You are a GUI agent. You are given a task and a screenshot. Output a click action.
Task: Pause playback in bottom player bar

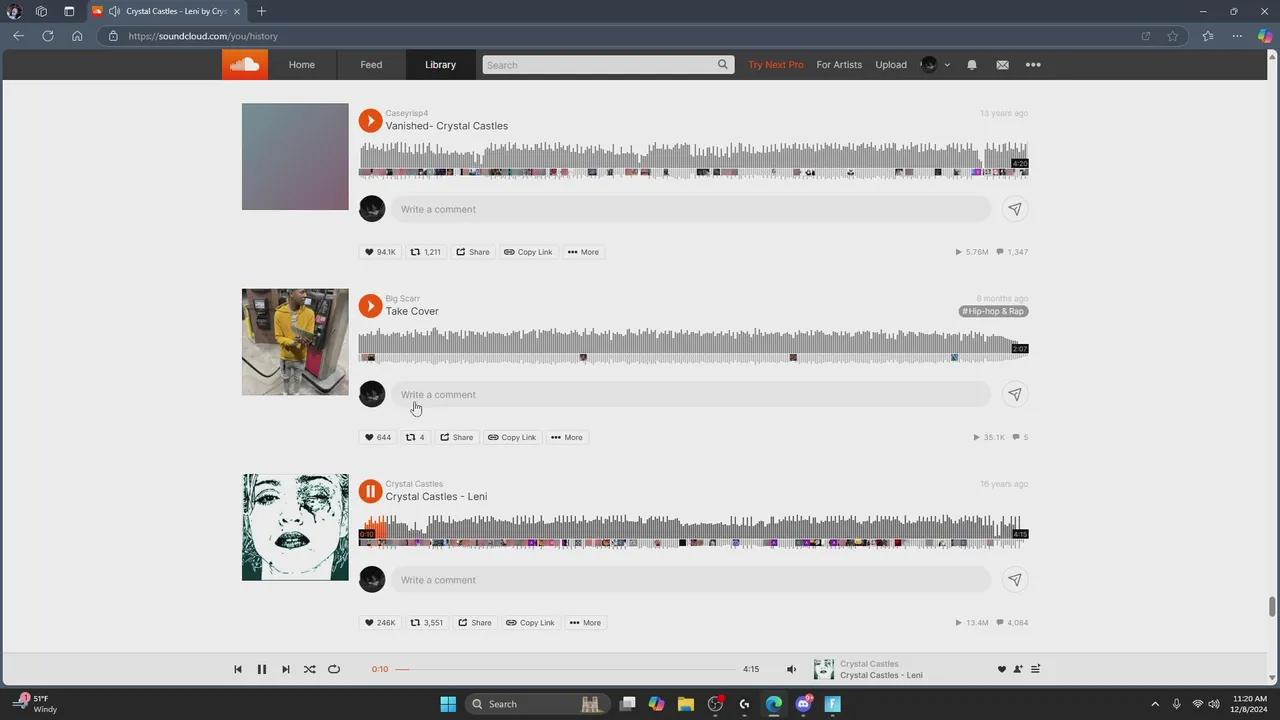point(262,669)
